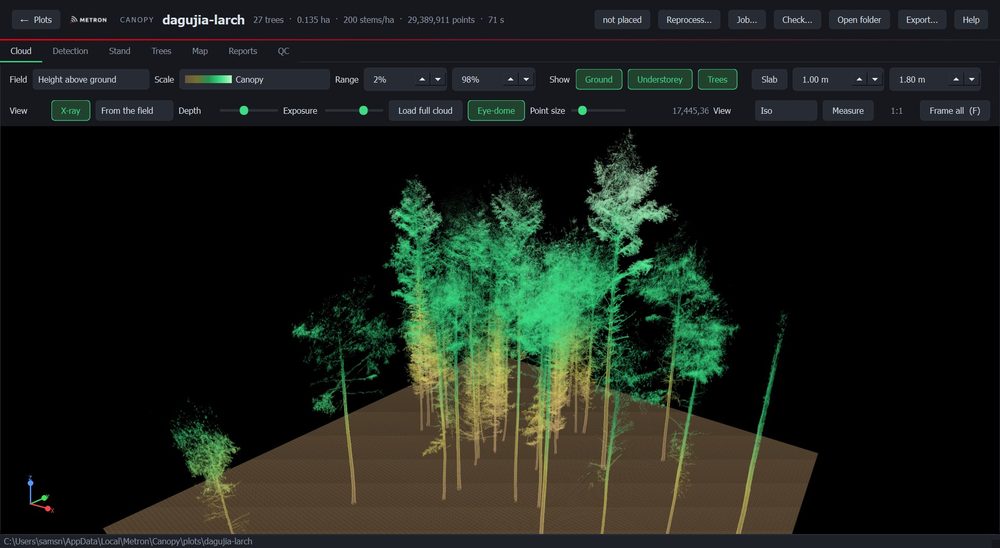1000x548 pixels.
Task: Click the plot path in status bar
Action: click(x=128, y=542)
